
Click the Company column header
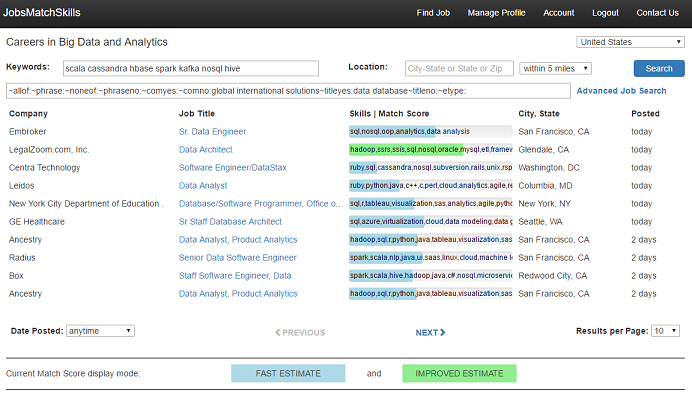tap(28, 113)
